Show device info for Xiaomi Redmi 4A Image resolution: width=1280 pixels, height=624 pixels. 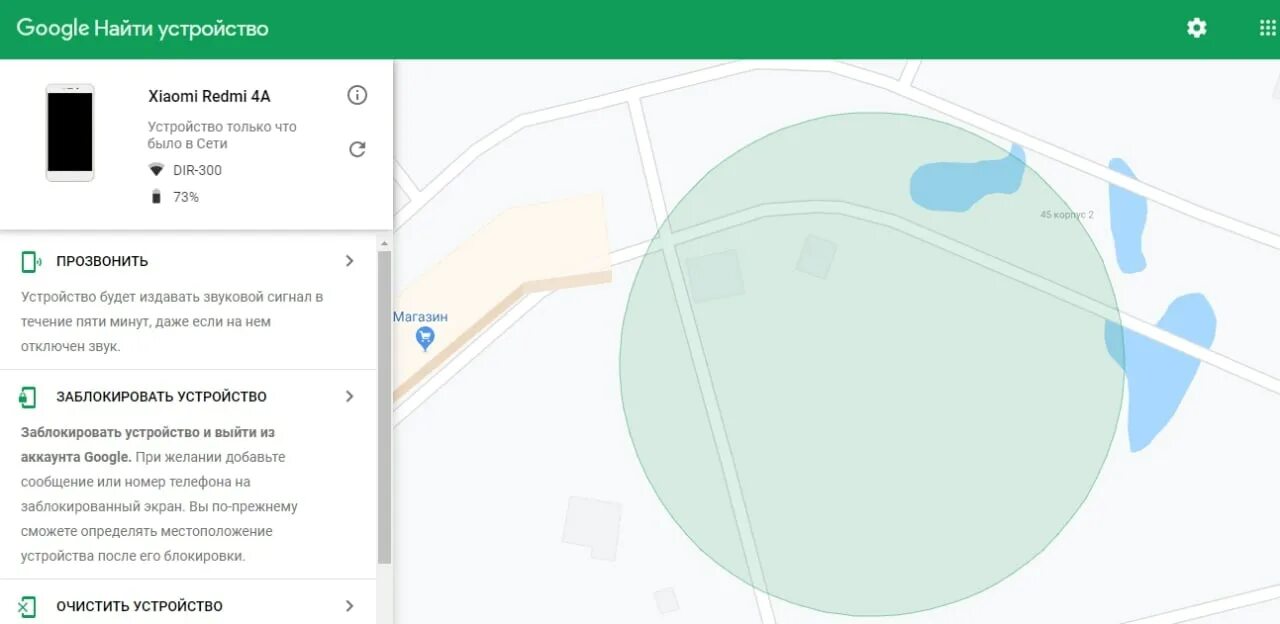[x=357, y=95]
